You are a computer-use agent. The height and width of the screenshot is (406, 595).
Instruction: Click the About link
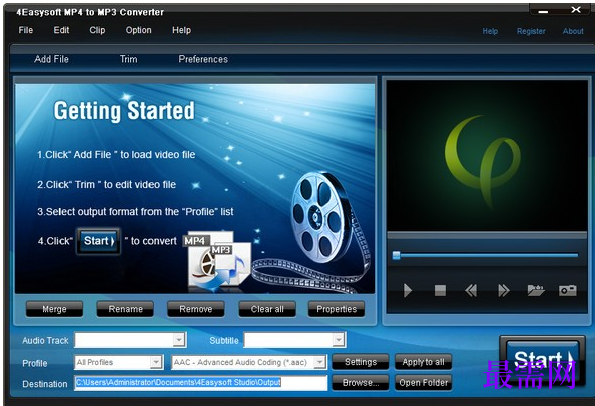(x=573, y=31)
